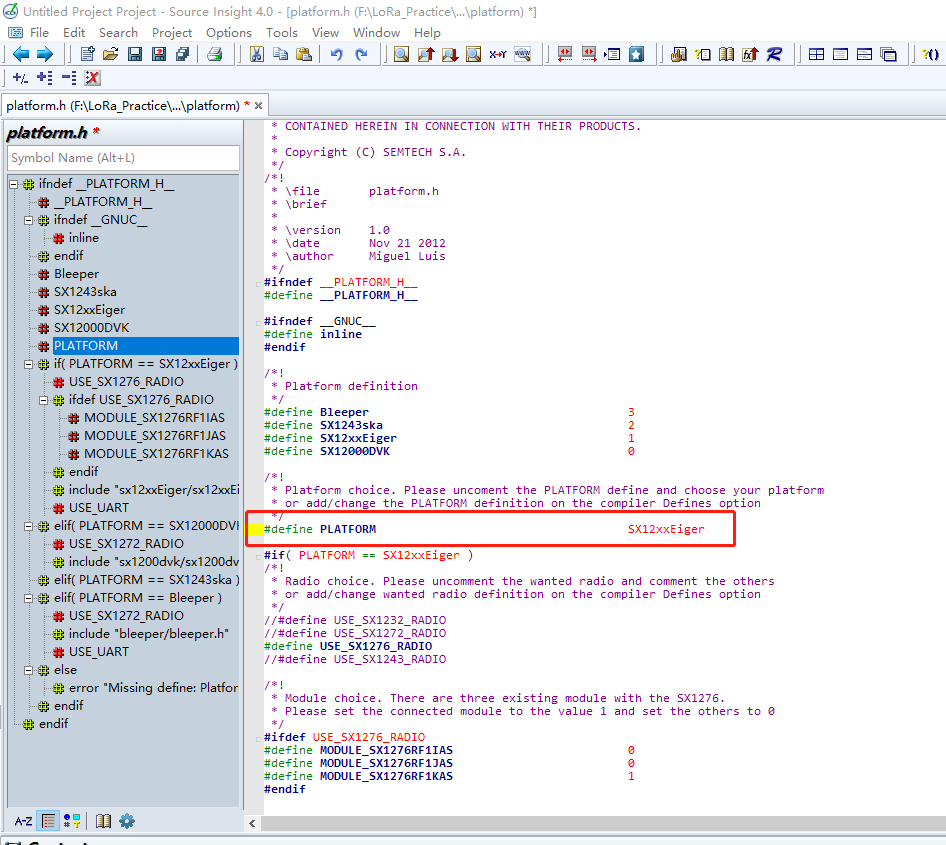This screenshot has width=946, height=845.
Task: Open the Help menu
Action: pyautogui.click(x=427, y=33)
